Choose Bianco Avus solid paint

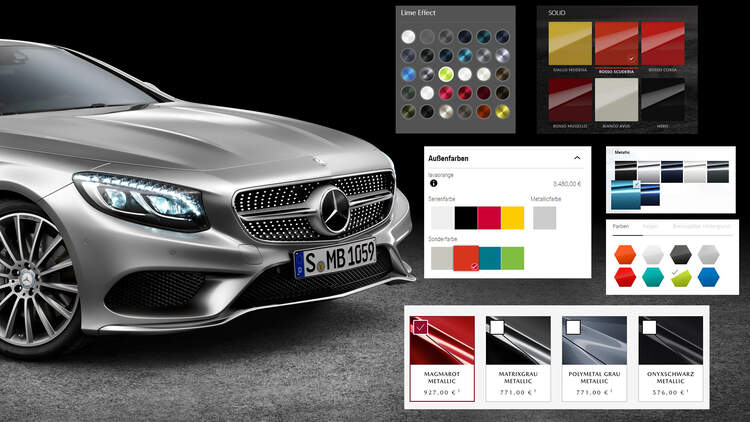(x=616, y=100)
